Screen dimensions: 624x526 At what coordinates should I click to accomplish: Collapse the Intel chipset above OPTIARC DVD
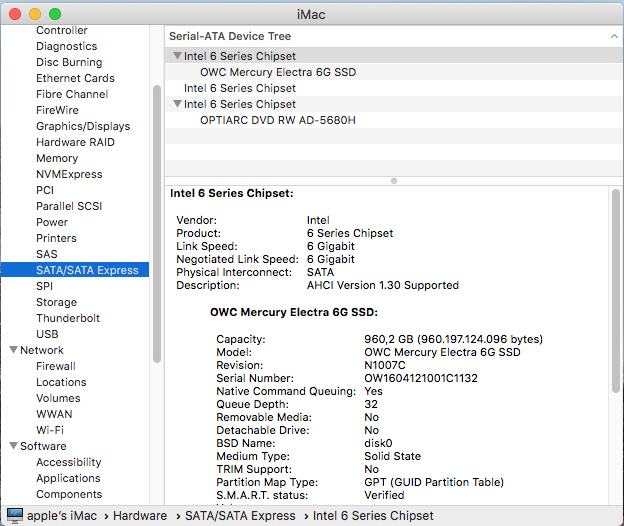tap(177, 104)
